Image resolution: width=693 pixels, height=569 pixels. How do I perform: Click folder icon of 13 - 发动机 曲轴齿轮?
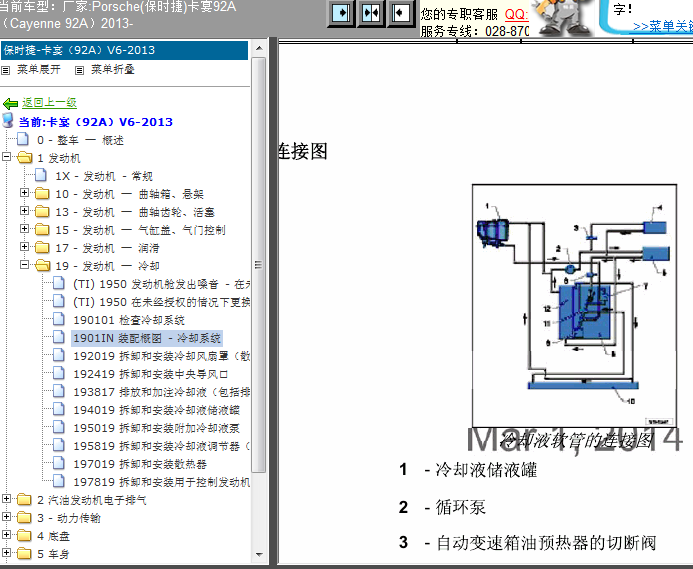tap(42, 212)
